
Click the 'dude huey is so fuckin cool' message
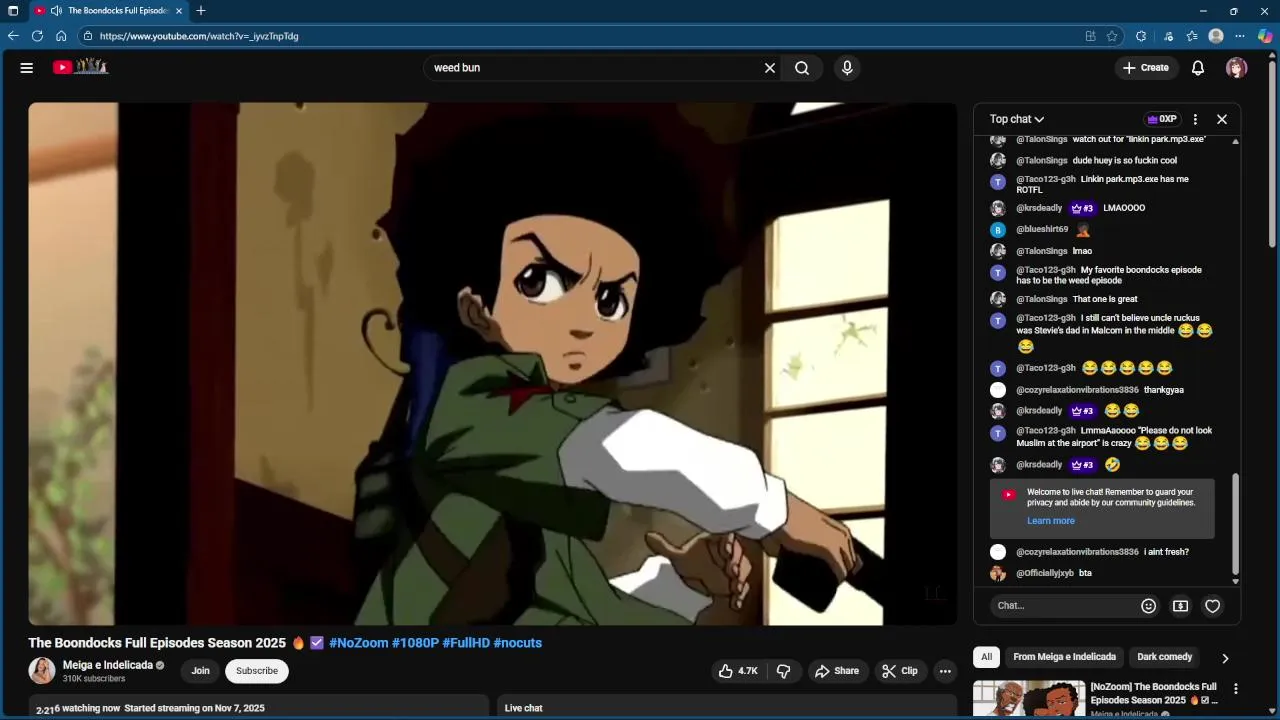click(x=1125, y=161)
